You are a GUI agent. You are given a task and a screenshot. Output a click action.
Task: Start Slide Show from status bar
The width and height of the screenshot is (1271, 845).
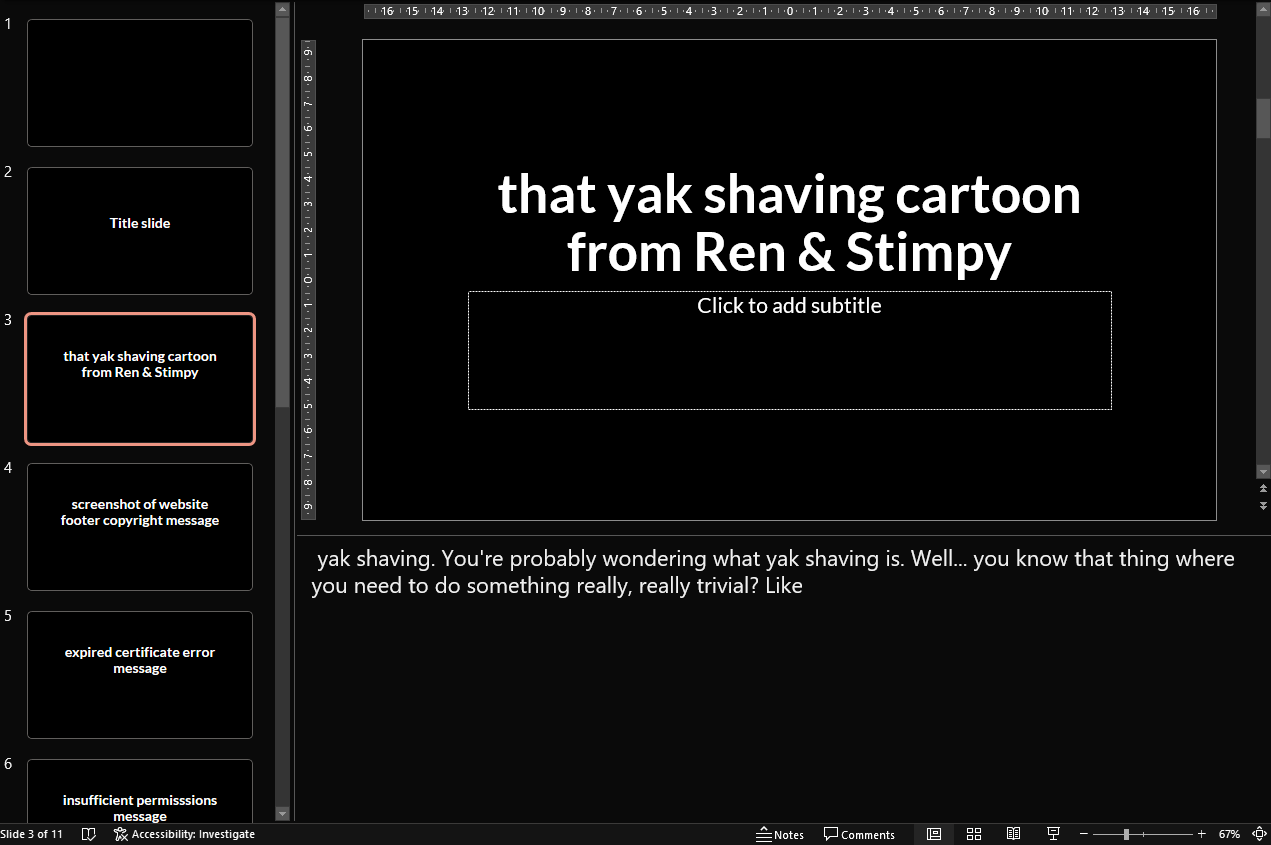point(1053,834)
